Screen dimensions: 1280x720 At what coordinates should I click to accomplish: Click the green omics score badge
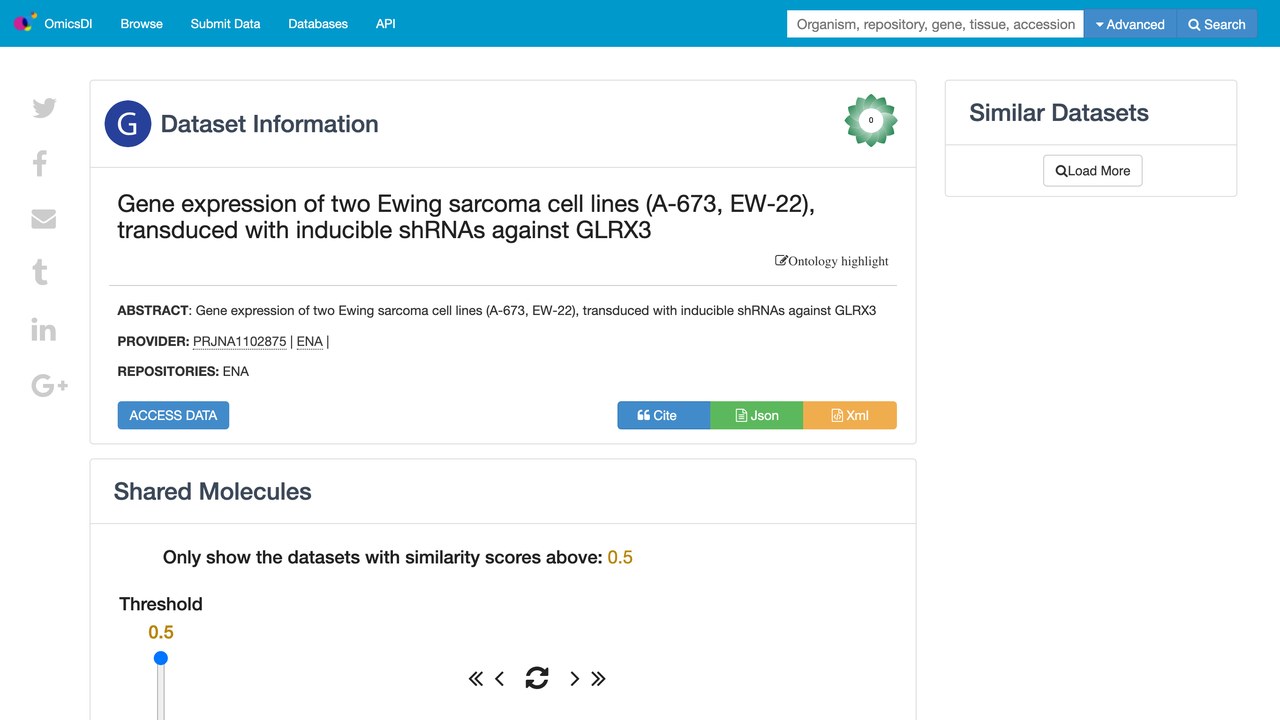pyautogui.click(x=871, y=120)
